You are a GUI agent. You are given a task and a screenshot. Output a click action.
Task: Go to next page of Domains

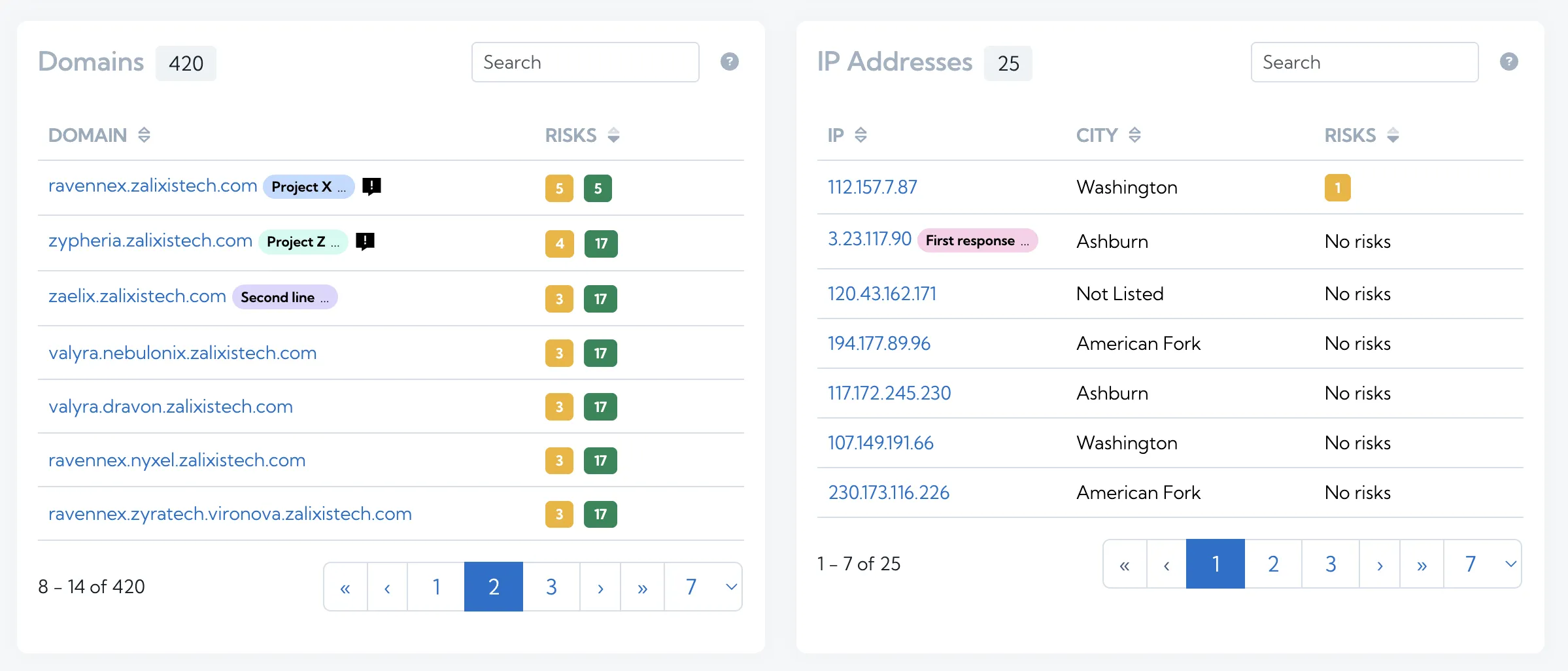[600, 587]
